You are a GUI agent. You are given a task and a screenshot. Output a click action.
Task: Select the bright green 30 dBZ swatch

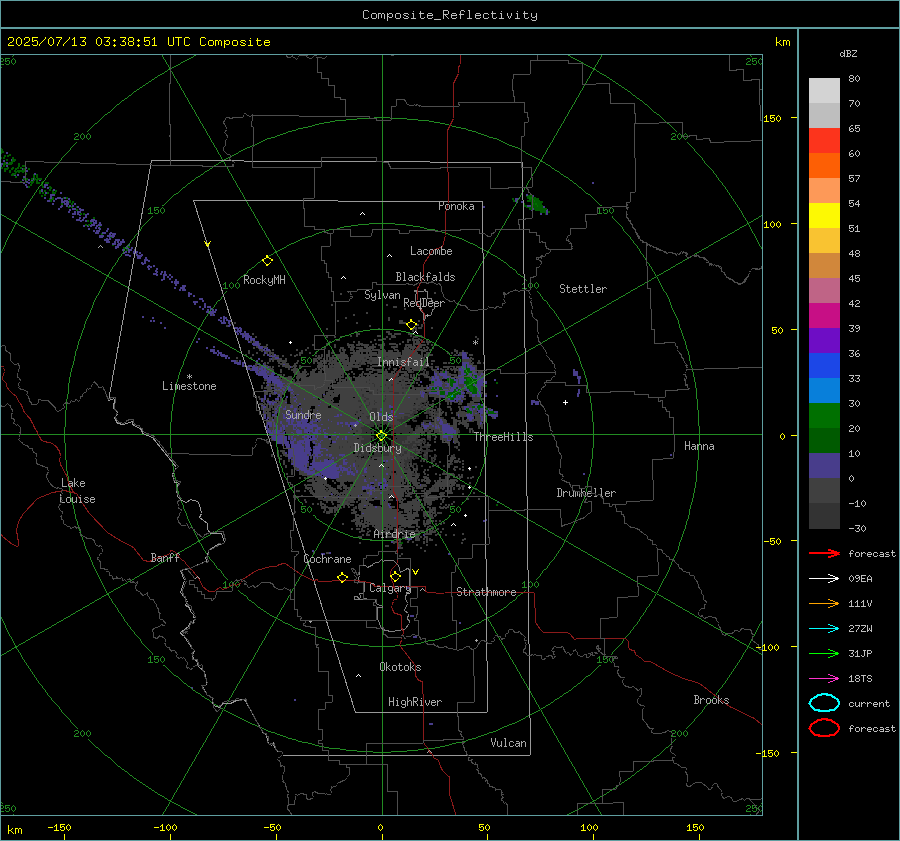pos(824,415)
